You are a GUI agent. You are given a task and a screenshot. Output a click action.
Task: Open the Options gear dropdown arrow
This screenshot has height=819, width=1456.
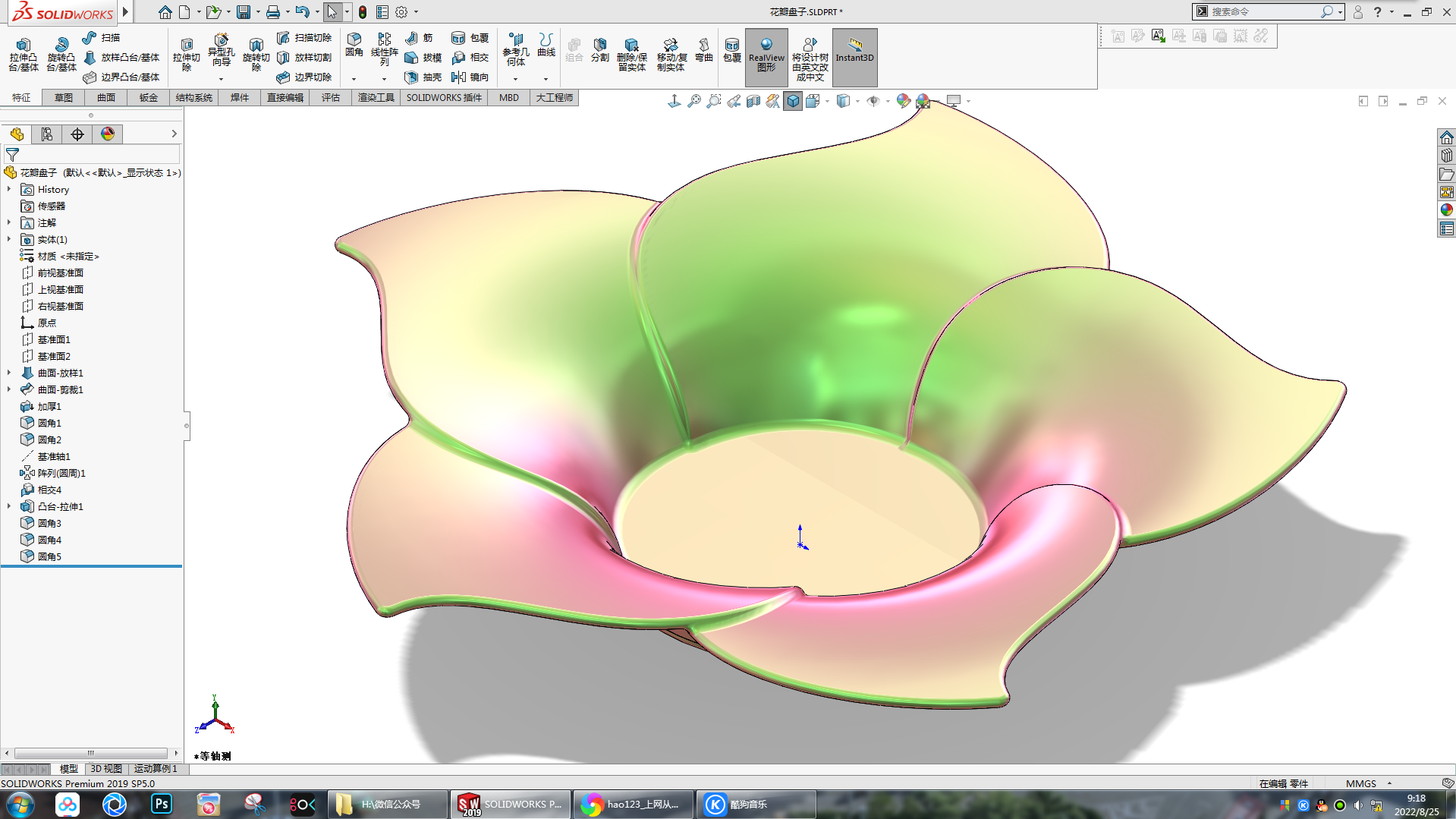pyautogui.click(x=416, y=12)
